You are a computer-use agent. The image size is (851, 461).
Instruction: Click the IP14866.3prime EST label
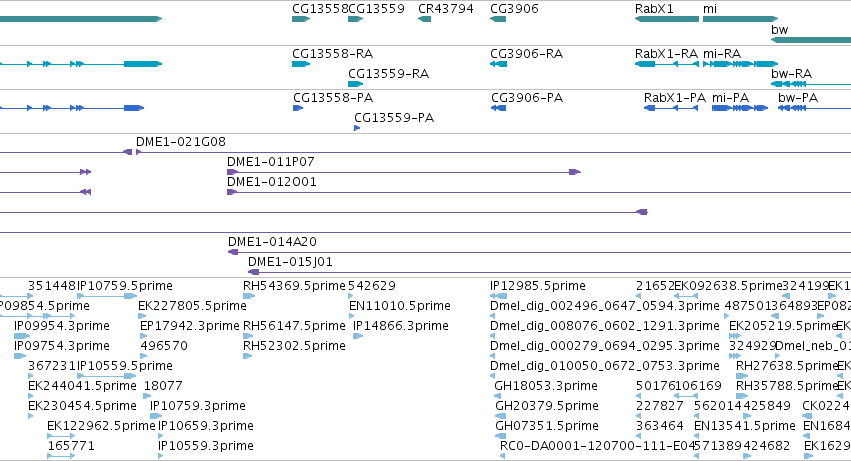coord(401,326)
